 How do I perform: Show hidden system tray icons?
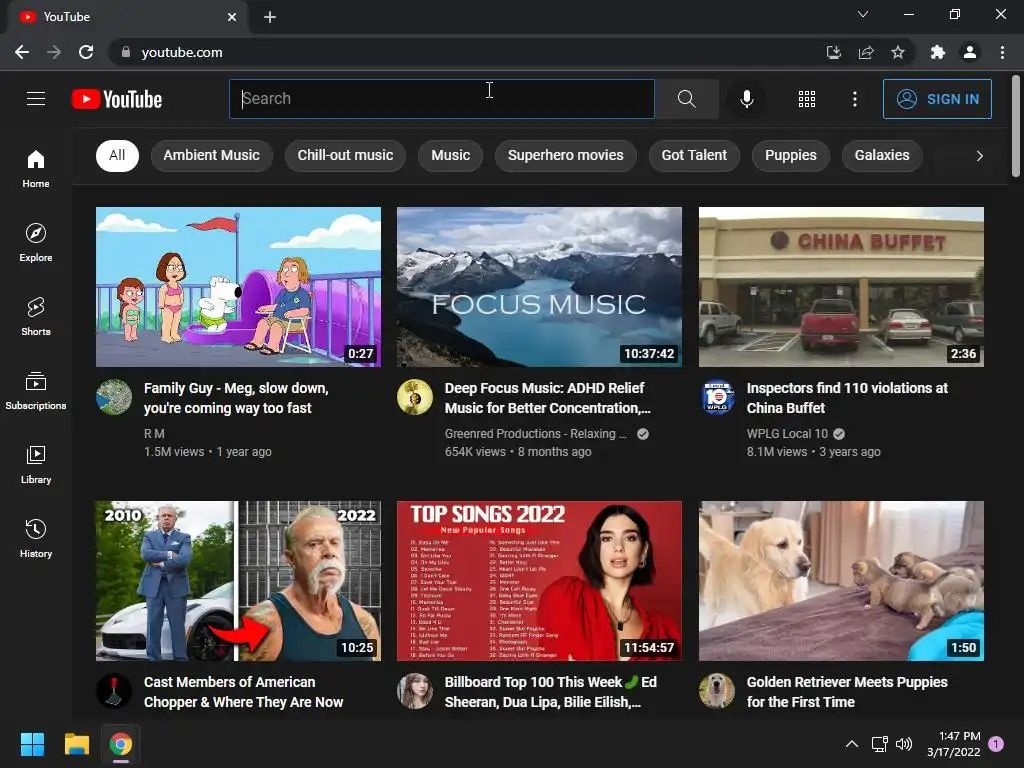pyautogui.click(x=852, y=744)
